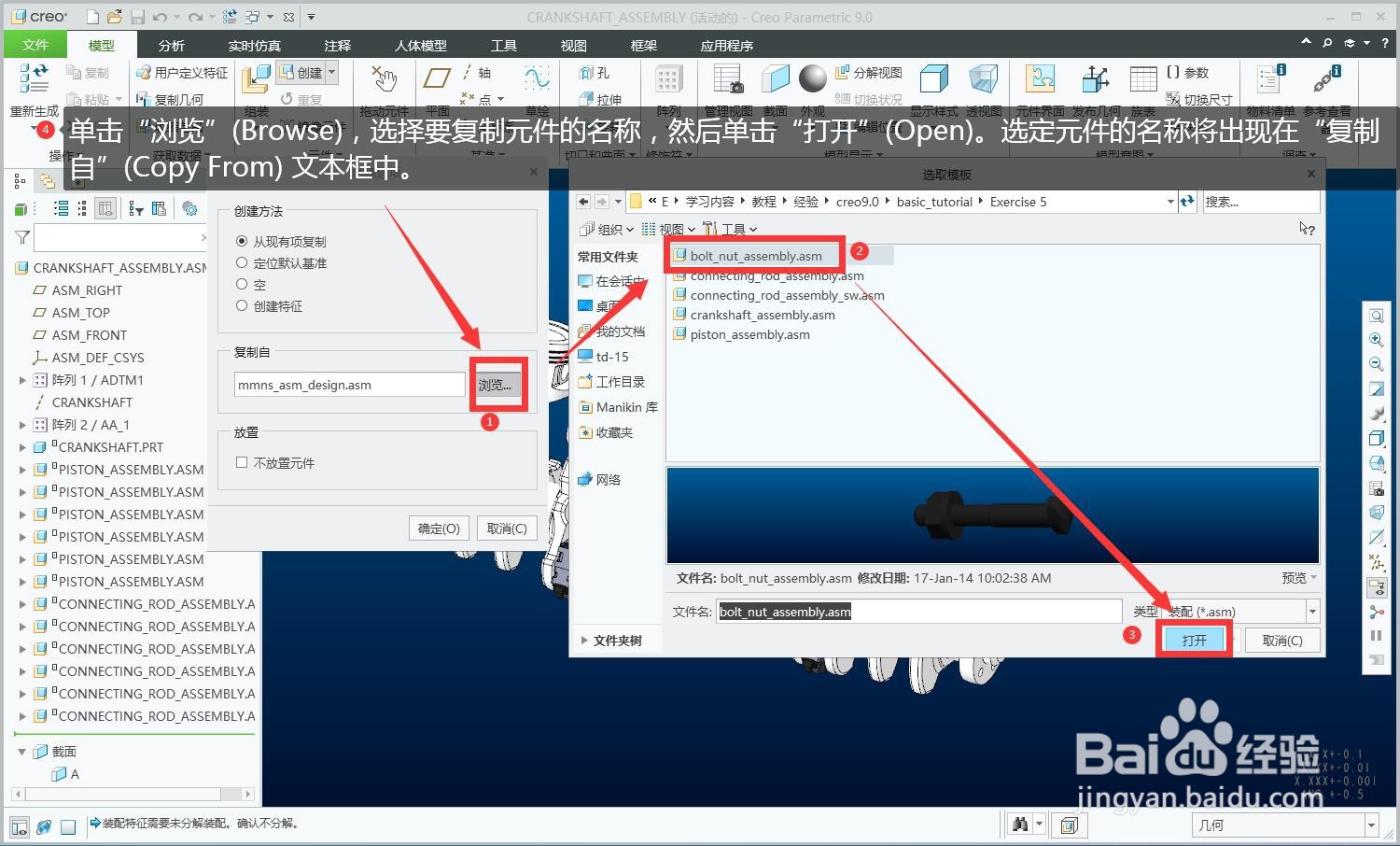Click the Section (截面) icon

point(776,79)
